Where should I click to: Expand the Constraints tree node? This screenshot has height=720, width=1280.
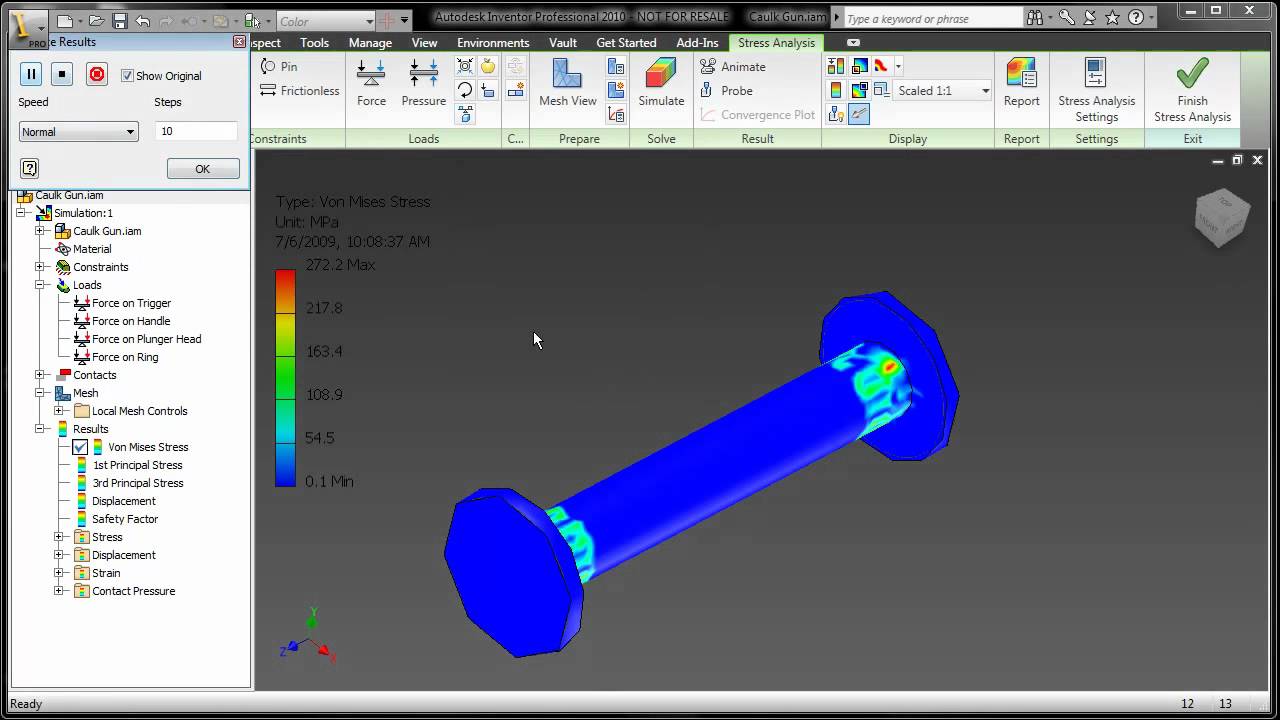point(40,267)
